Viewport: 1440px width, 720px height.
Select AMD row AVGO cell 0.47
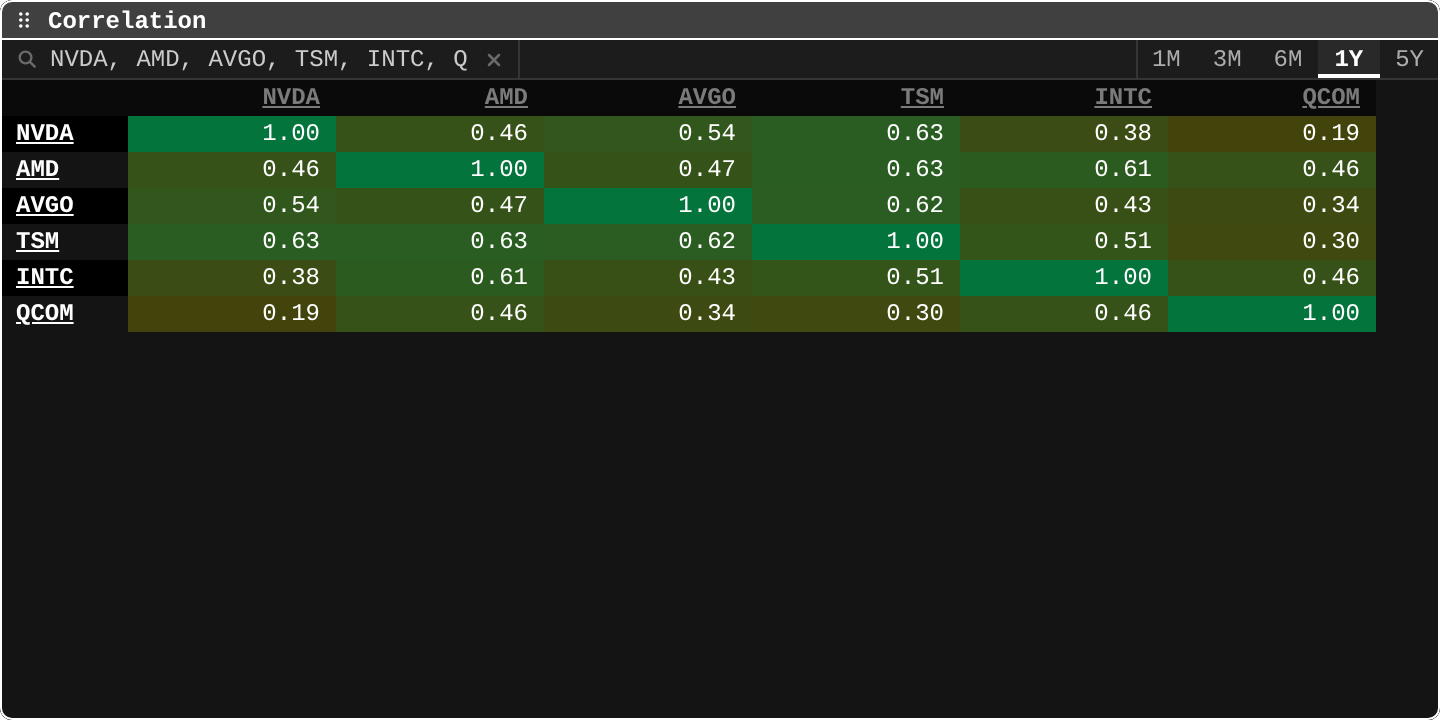648,170
